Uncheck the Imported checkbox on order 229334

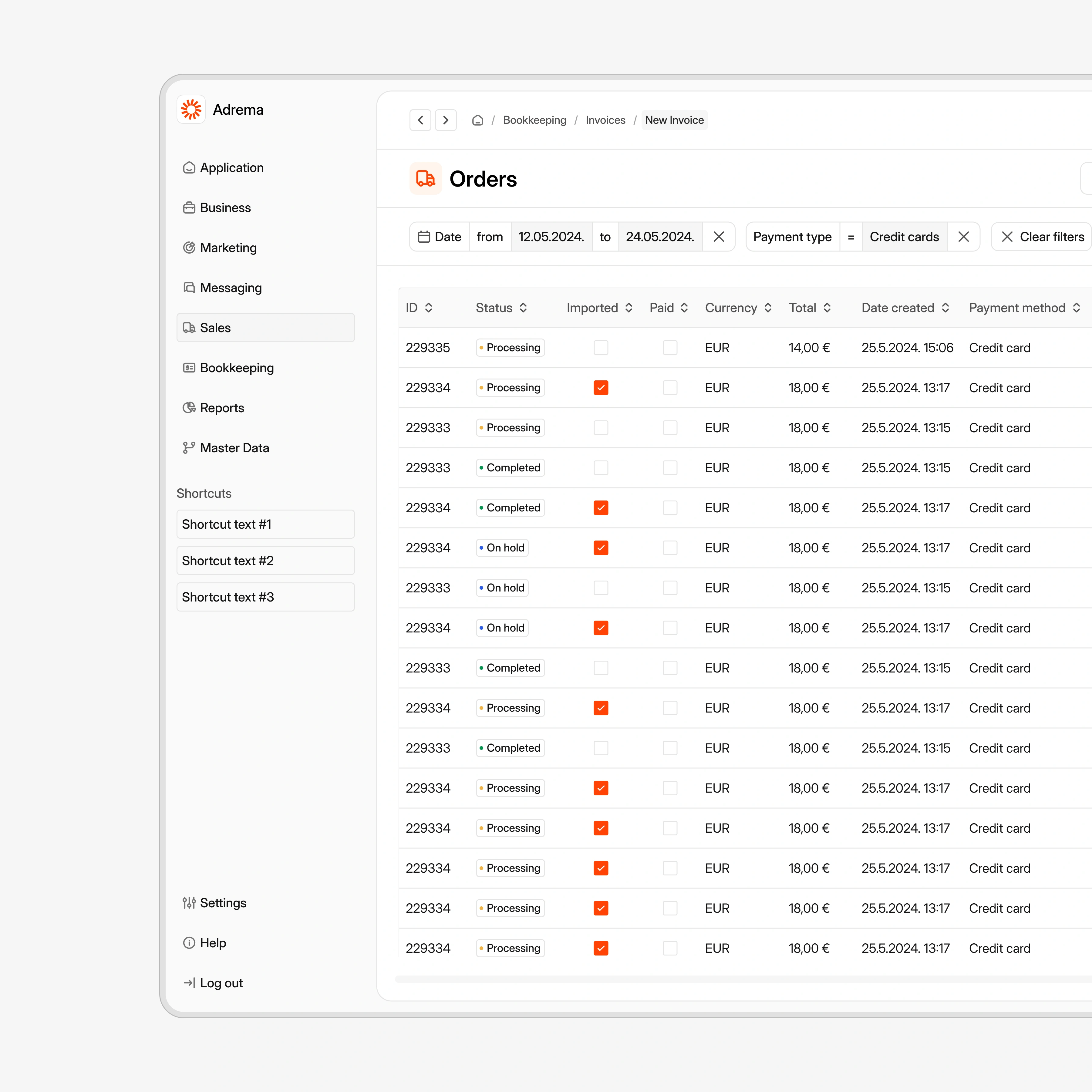601,388
